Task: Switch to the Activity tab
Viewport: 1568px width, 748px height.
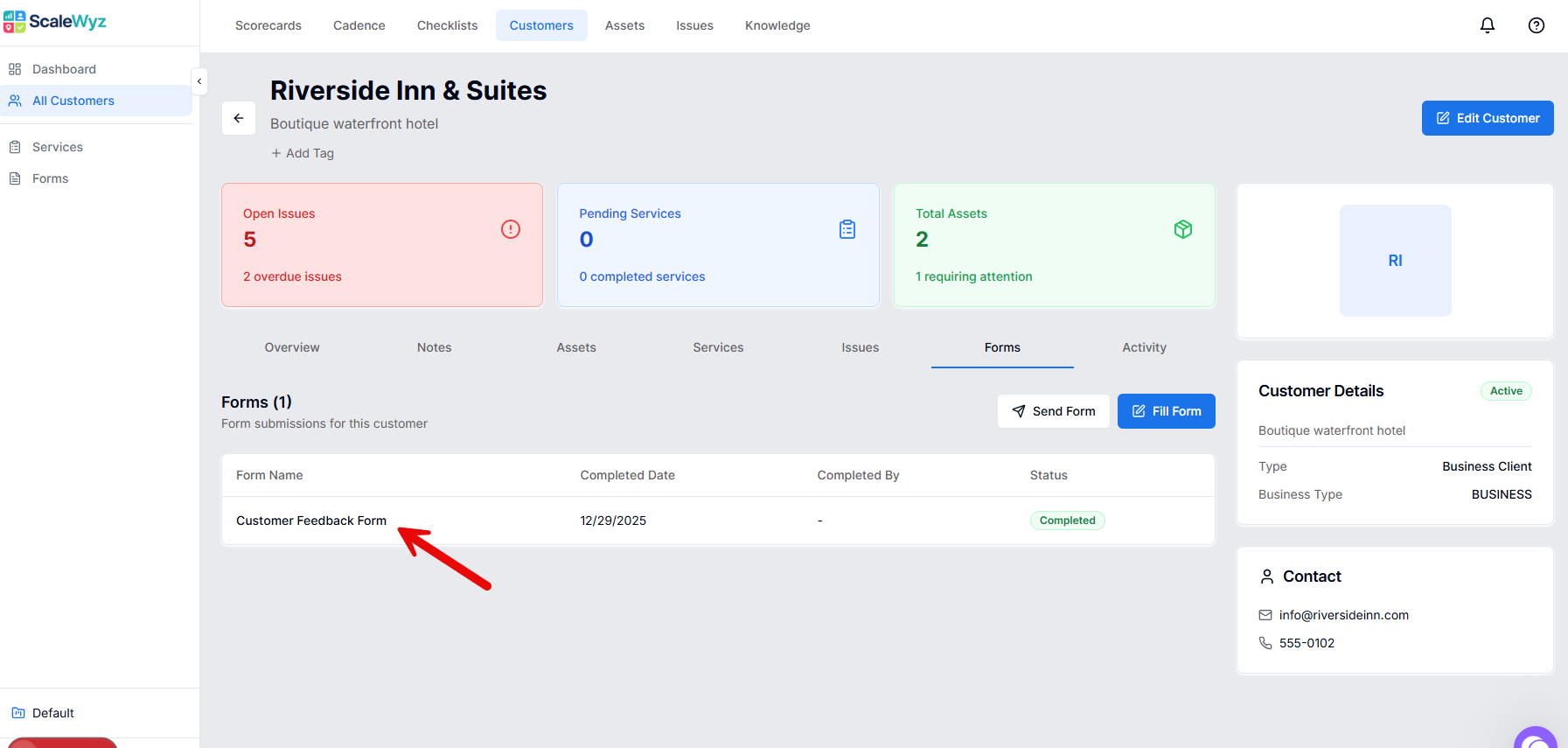Action: click(x=1144, y=347)
